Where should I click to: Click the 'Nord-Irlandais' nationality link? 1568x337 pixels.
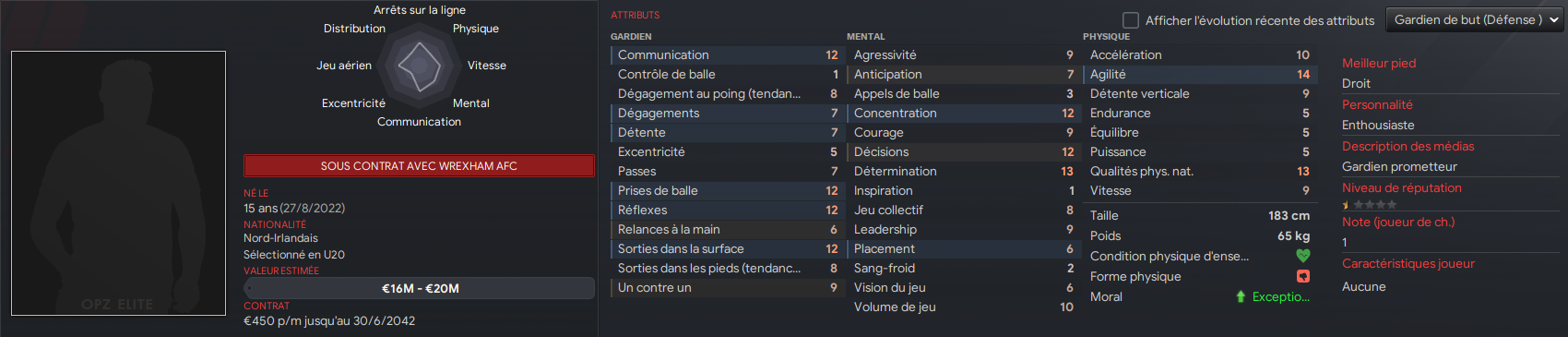[x=280, y=238]
